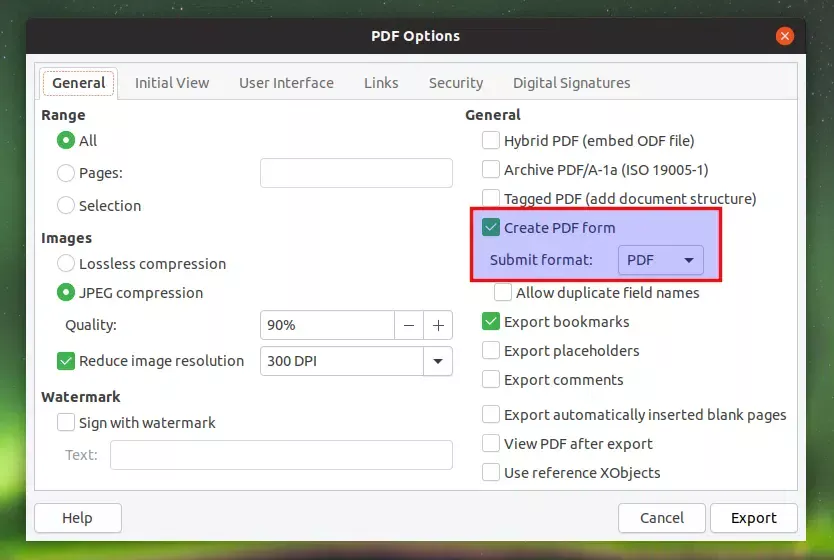Click the plus button beside Quality

438,325
